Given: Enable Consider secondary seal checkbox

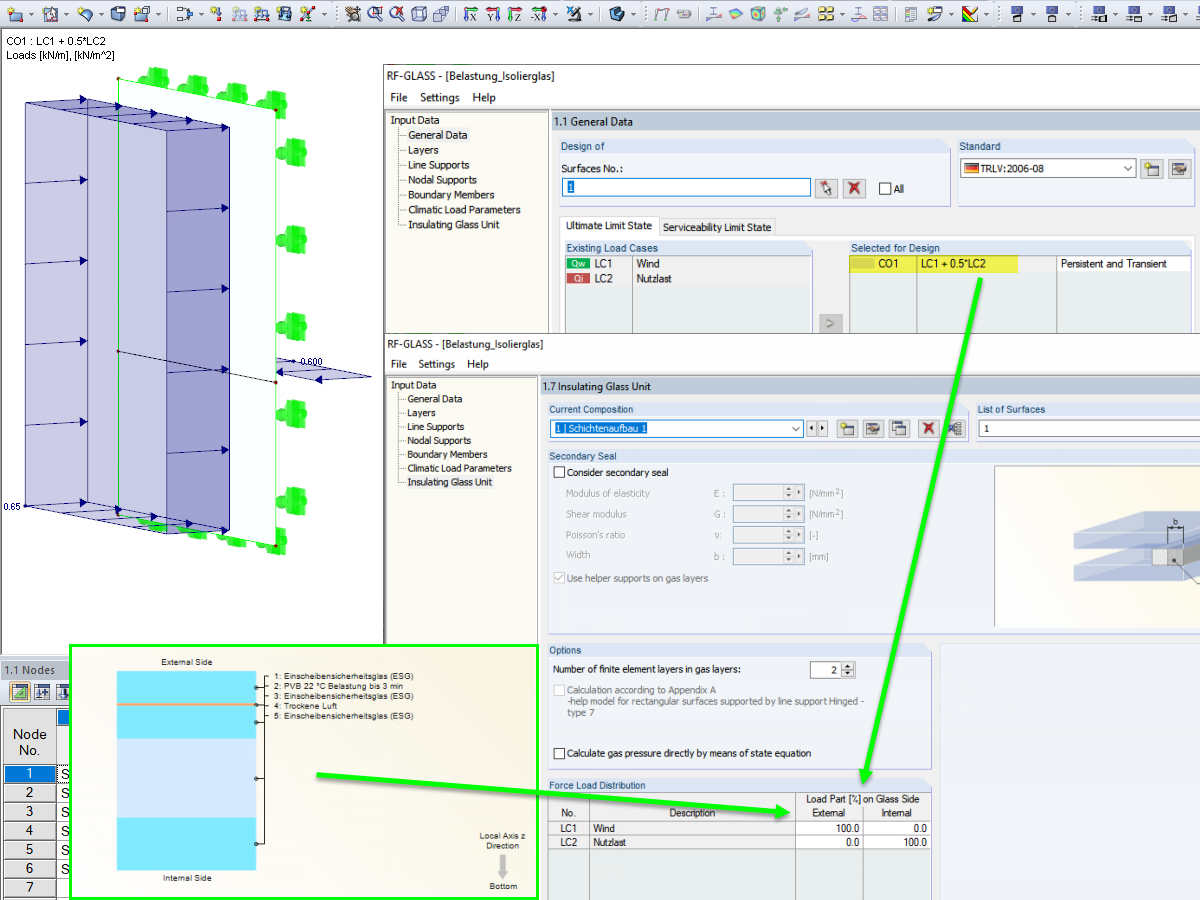Looking at the screenshot, I should pyautogui.click(x=559, y=472).
